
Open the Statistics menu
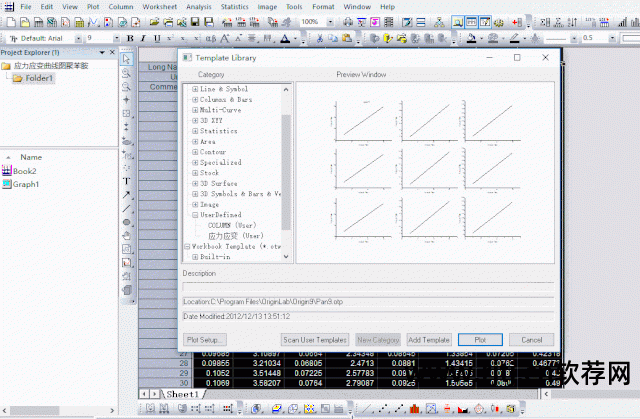(234, 7)
